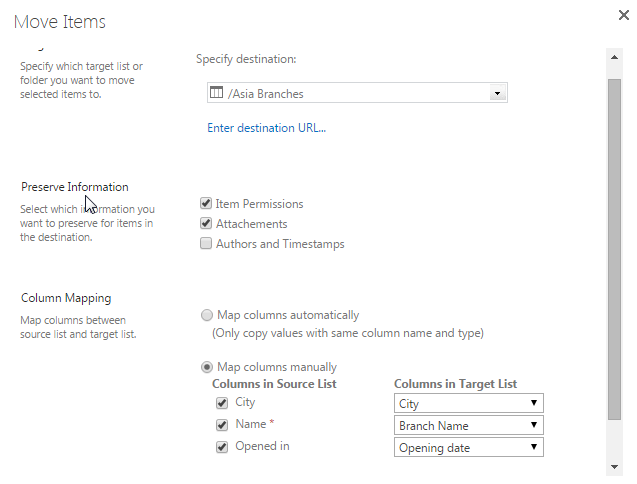Enable Authors and Timestamps checkbox

click(x=206, y=243)
